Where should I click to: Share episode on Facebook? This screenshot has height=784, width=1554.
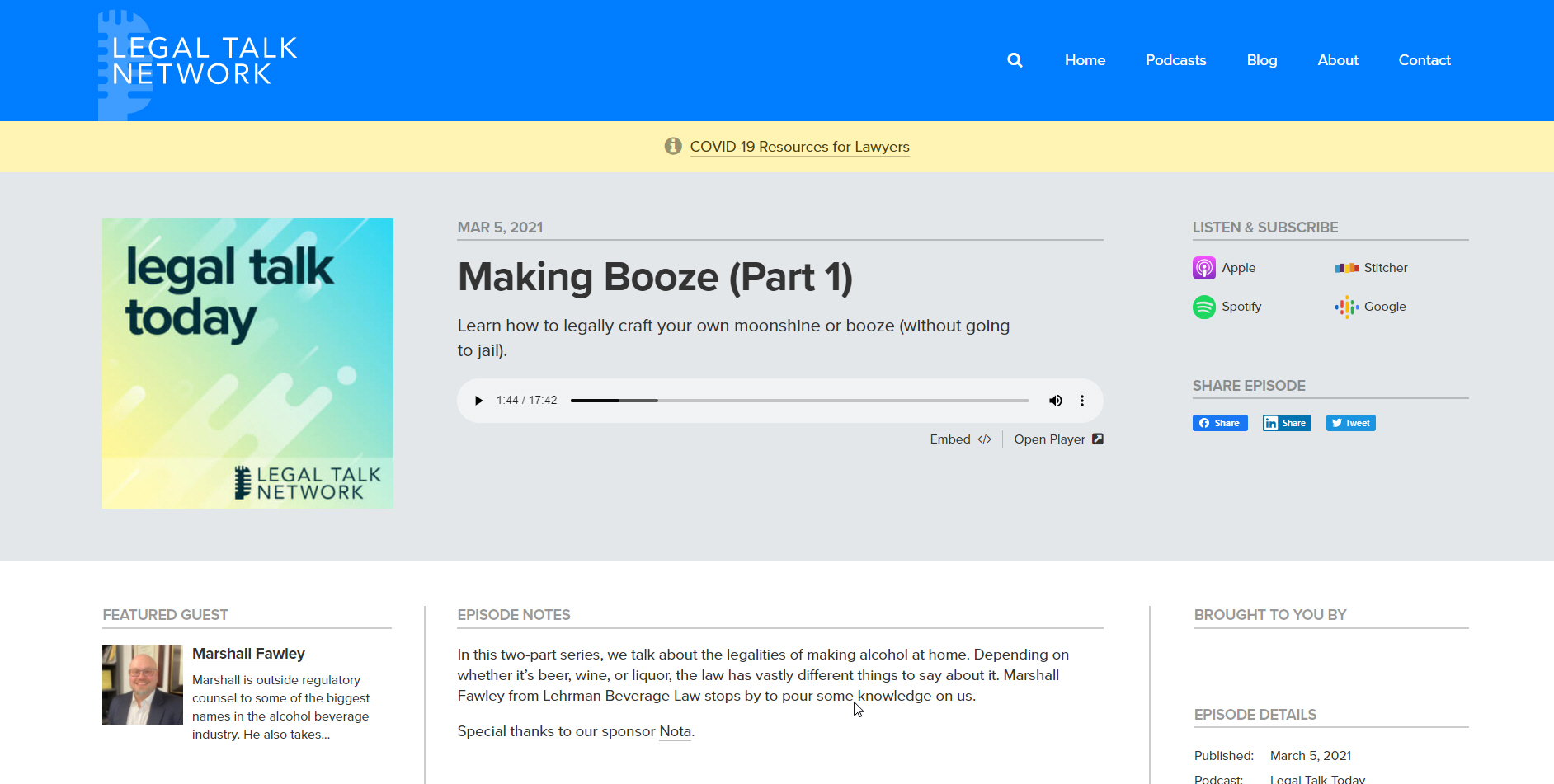point(1220,423)
